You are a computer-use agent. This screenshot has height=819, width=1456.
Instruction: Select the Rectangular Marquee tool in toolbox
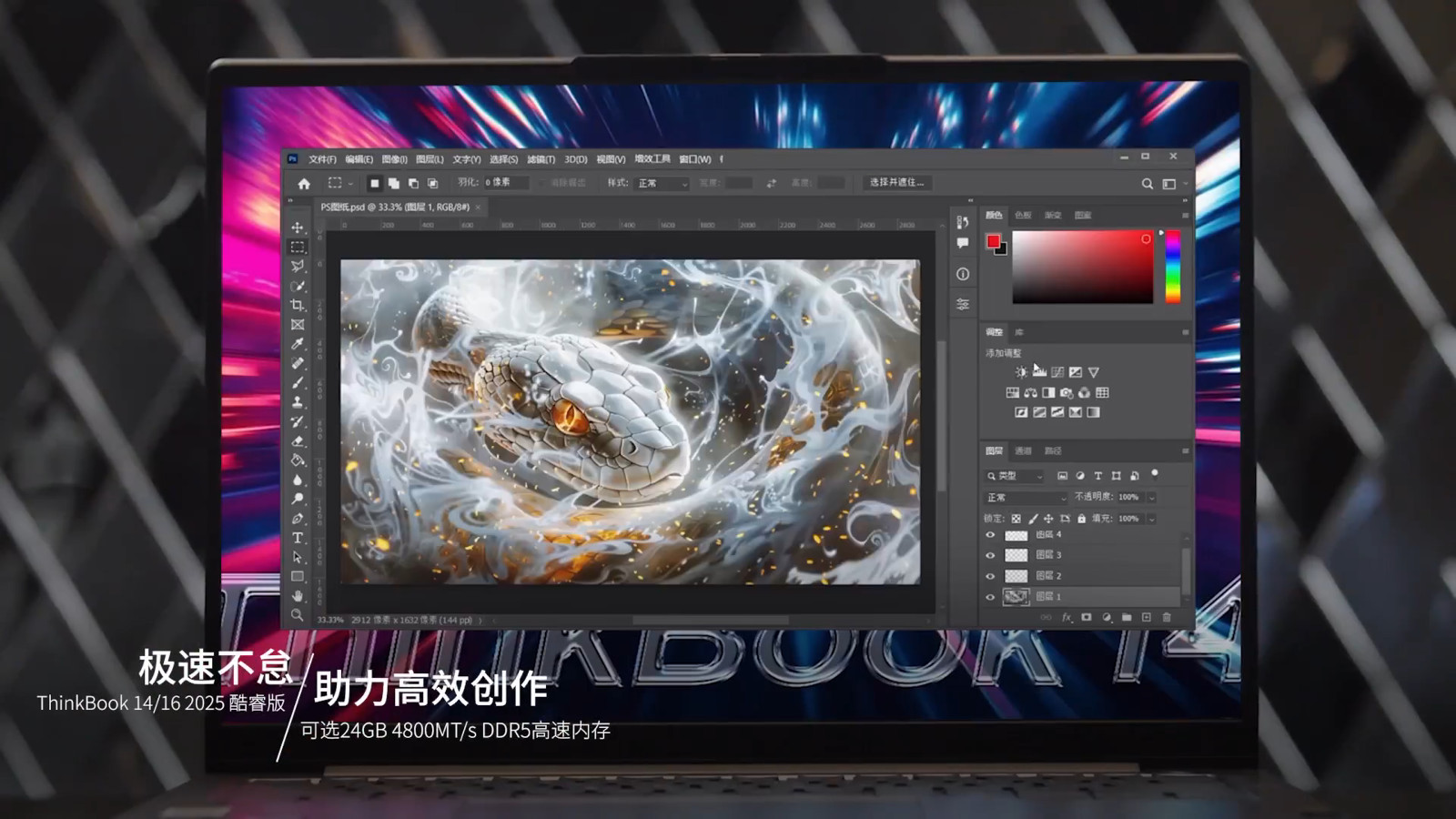pyautogui.click(x=298, y=247)
